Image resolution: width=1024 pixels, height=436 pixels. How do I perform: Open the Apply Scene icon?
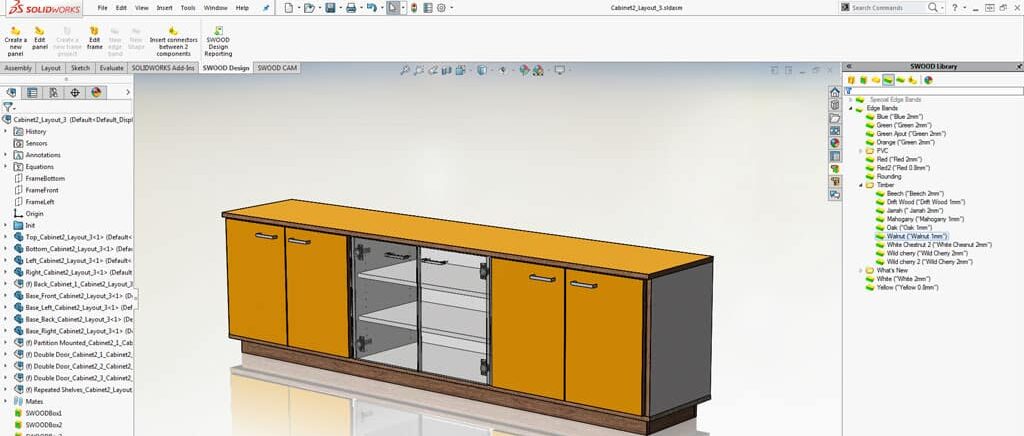click(x=537, y=70)
